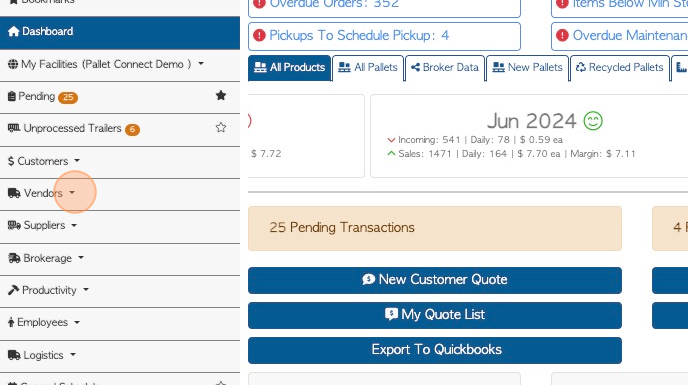Toggle the empty star for Unprocessed Trailers
Screen dimensions: 688x385
pos(221,127)
